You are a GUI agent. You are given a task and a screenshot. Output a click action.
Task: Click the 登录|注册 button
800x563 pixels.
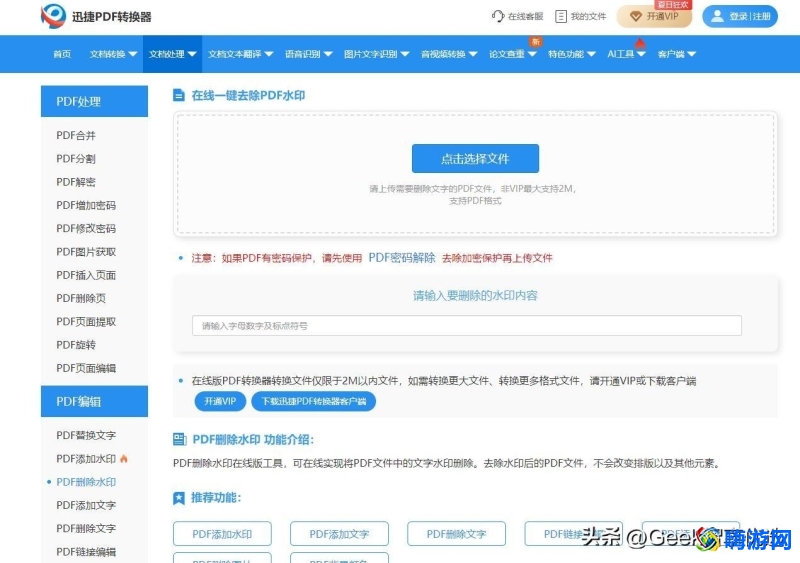[x=740, y=16]
